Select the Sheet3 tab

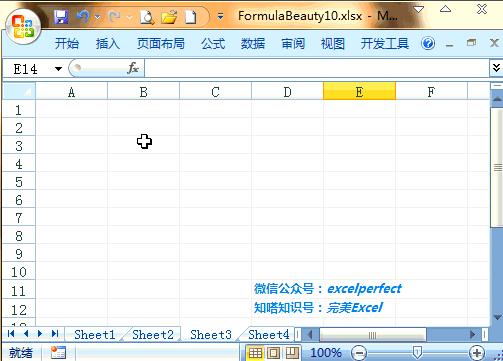[x=211, y=334]
